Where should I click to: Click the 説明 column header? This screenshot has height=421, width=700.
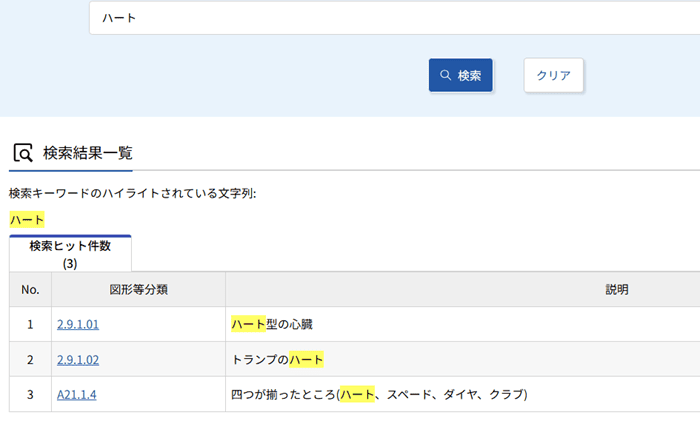pyautogui.click(x=616, y=289)
